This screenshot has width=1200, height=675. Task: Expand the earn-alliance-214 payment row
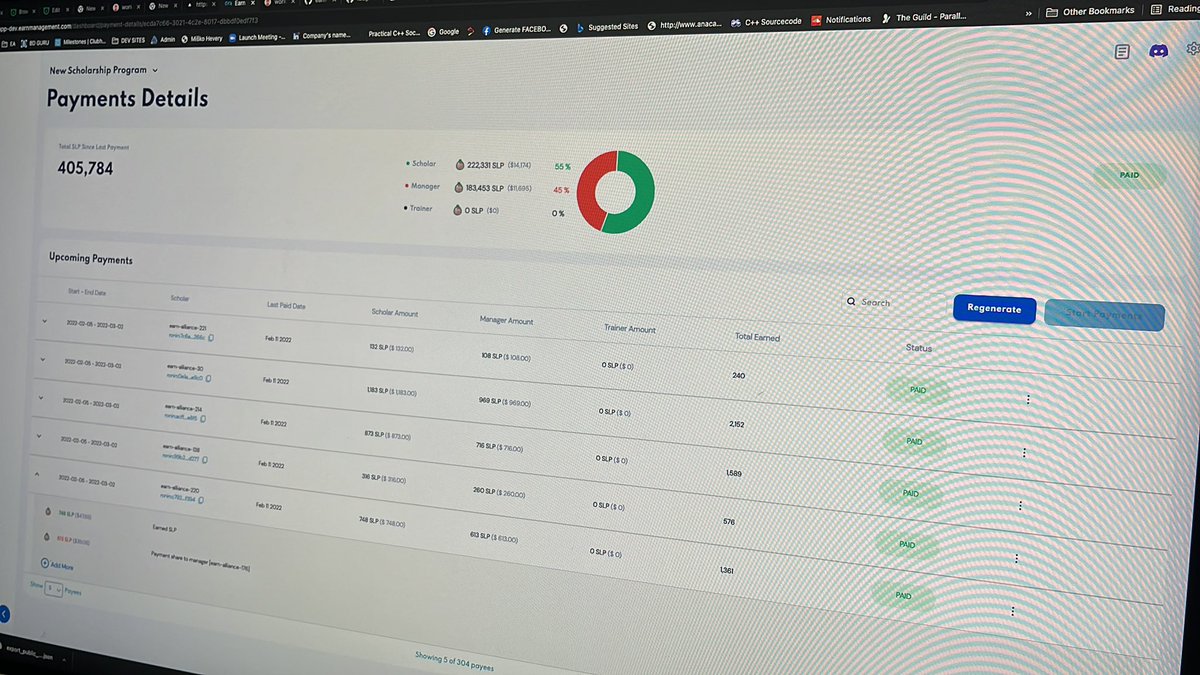pyautogui.click(x=40, y=397)
